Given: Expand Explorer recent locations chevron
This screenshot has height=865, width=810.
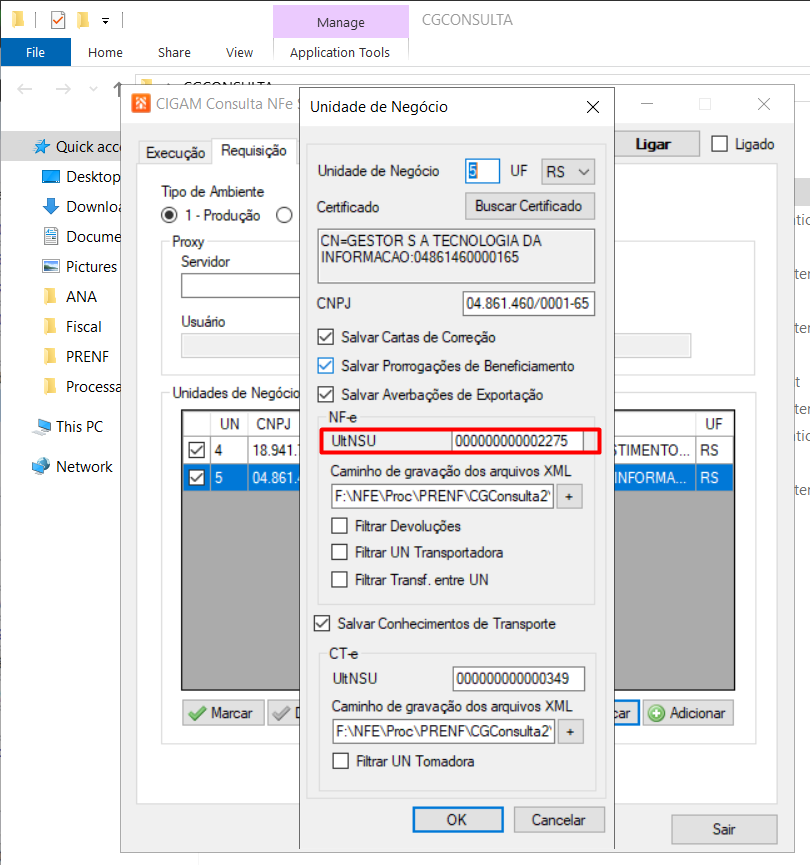Looking at the screenshot, I should pyautogui.click(x=93, y=89).
